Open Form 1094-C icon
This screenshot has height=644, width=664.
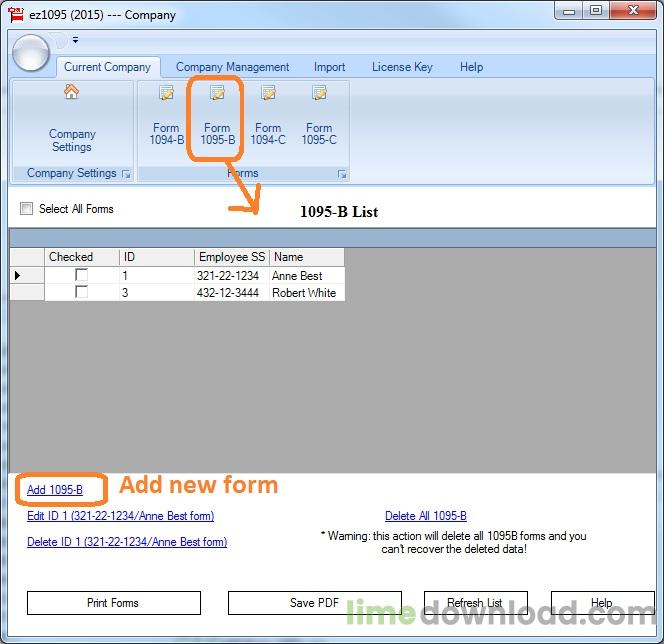coord(268,93)
